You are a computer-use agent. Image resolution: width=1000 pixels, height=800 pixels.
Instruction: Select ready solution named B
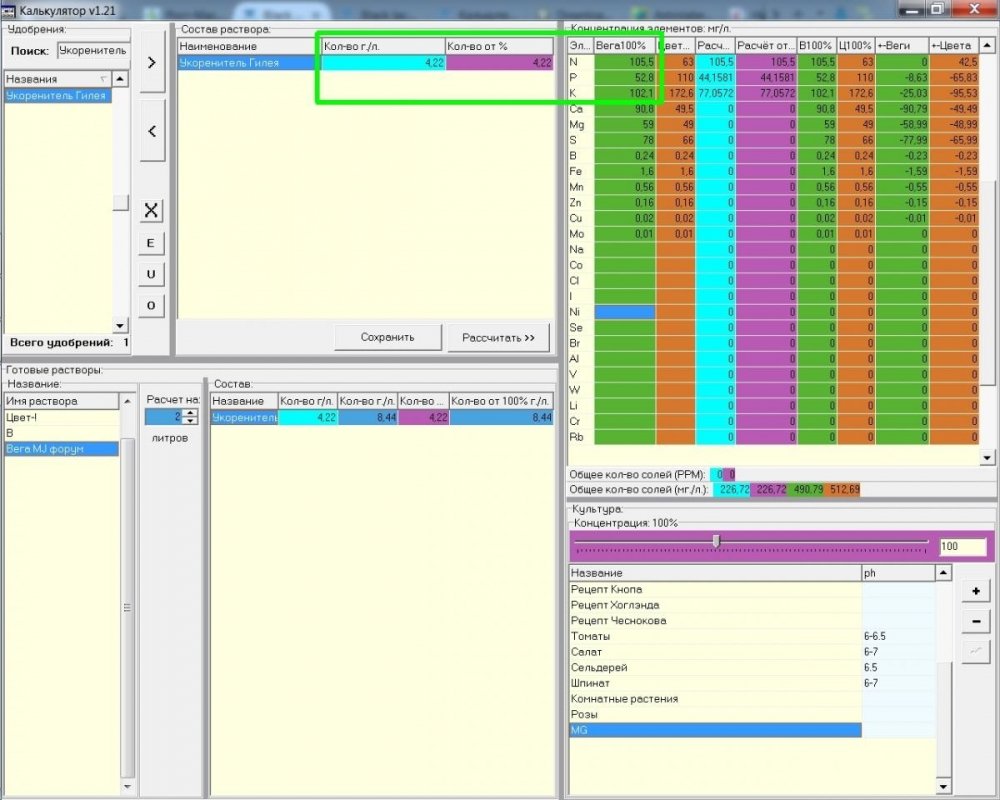click(61, 433)
